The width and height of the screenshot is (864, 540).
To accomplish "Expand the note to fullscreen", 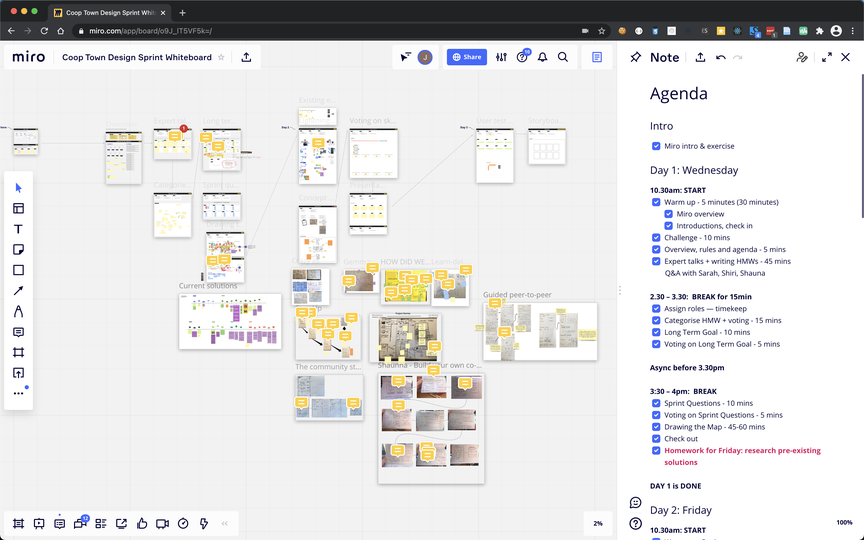I will (x=827, y=57).
